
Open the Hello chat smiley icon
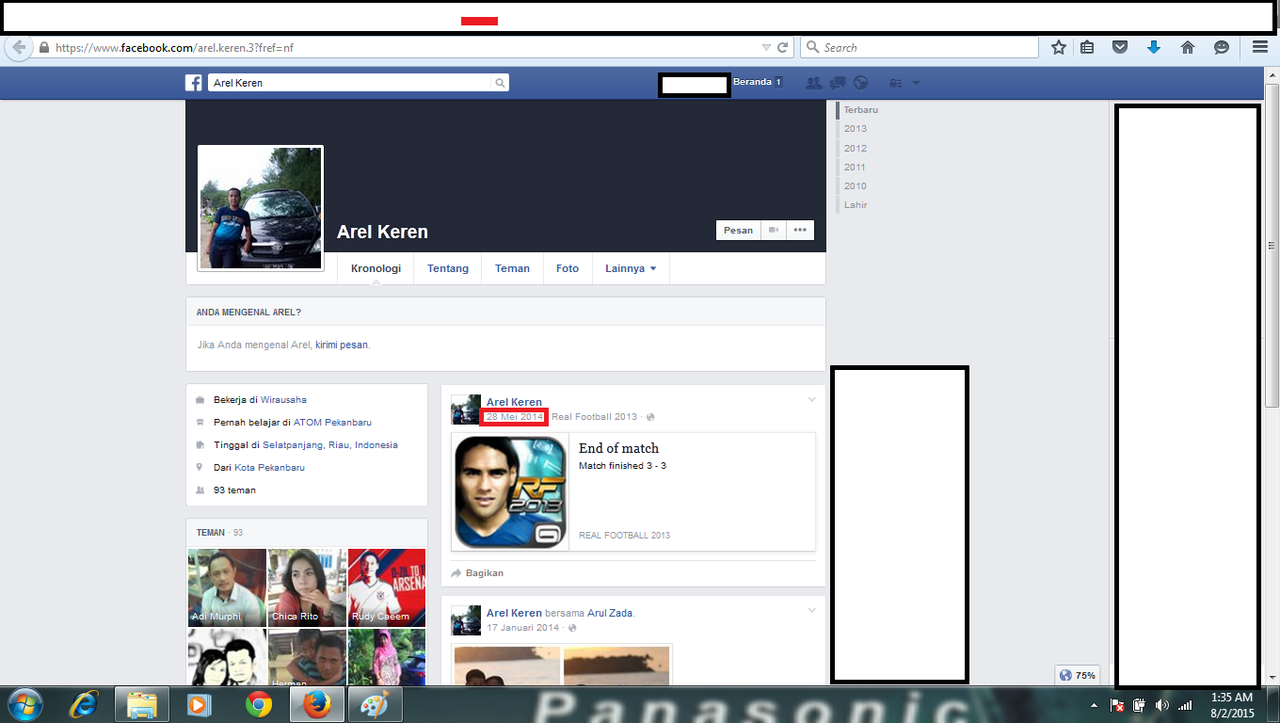[1221, 47]
